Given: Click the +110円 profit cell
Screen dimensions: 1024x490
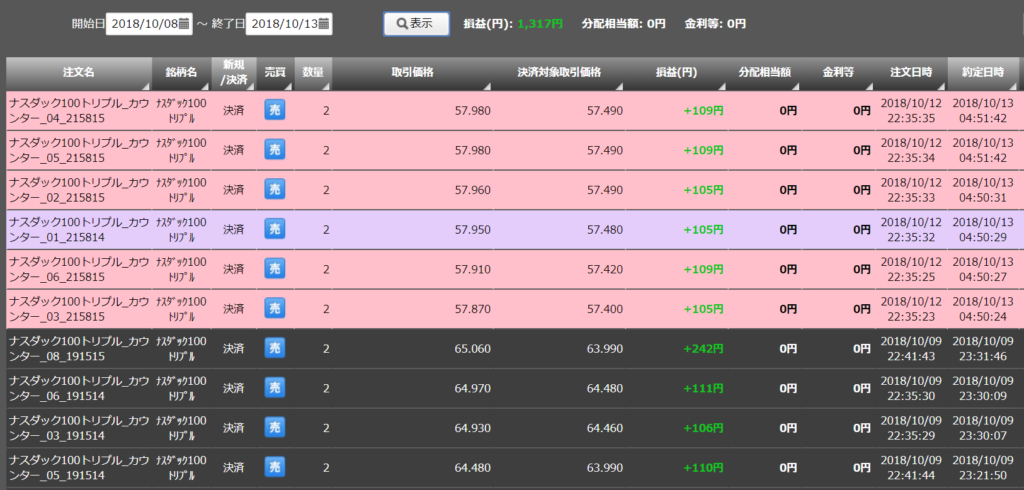Looking at the screenshot, I should (x=703, y=468).
